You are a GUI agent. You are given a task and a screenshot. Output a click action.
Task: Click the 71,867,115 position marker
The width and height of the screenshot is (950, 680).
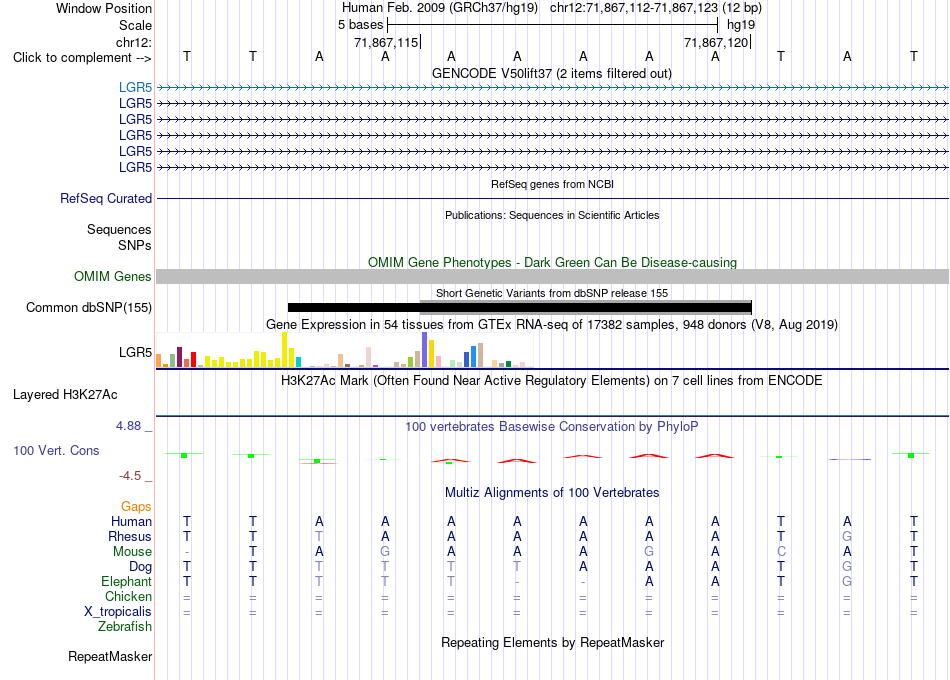pos(387,42)
